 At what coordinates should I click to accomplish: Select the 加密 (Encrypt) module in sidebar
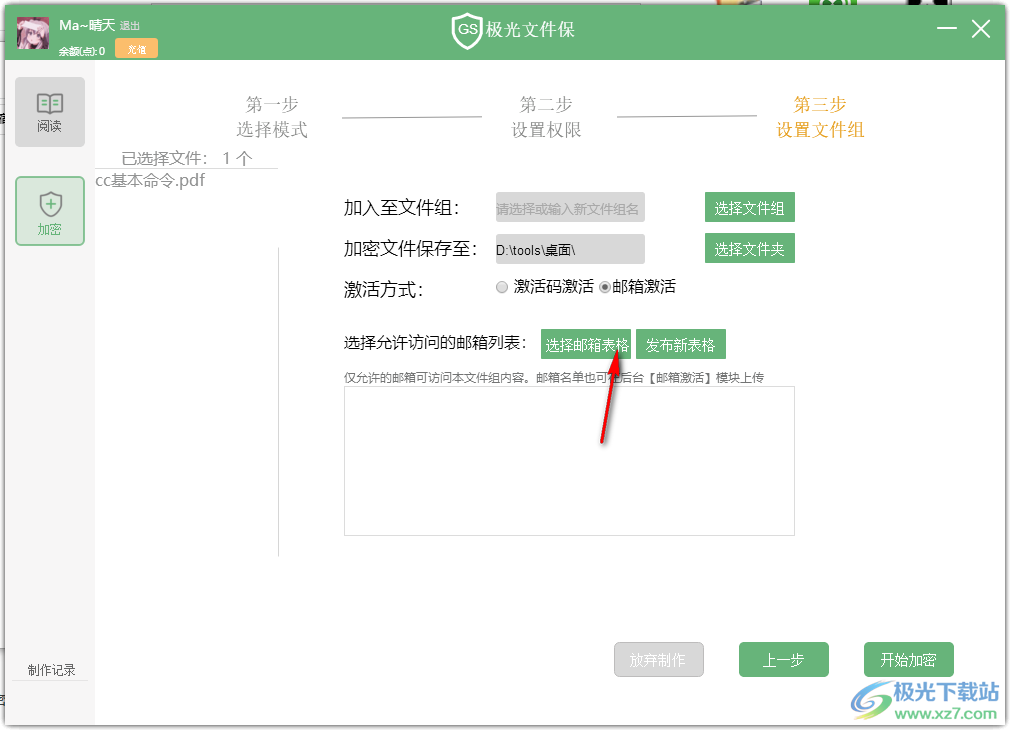(x=49, y=211)
